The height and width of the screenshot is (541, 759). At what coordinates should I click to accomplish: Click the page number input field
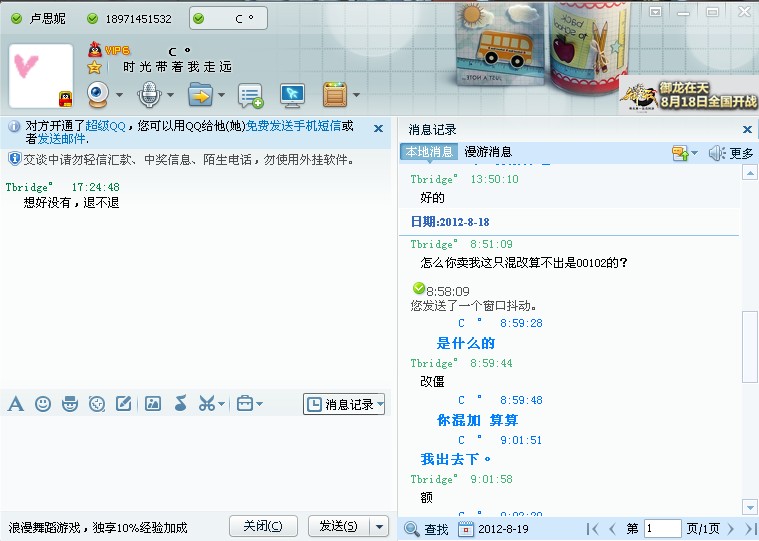click(662, 529)
